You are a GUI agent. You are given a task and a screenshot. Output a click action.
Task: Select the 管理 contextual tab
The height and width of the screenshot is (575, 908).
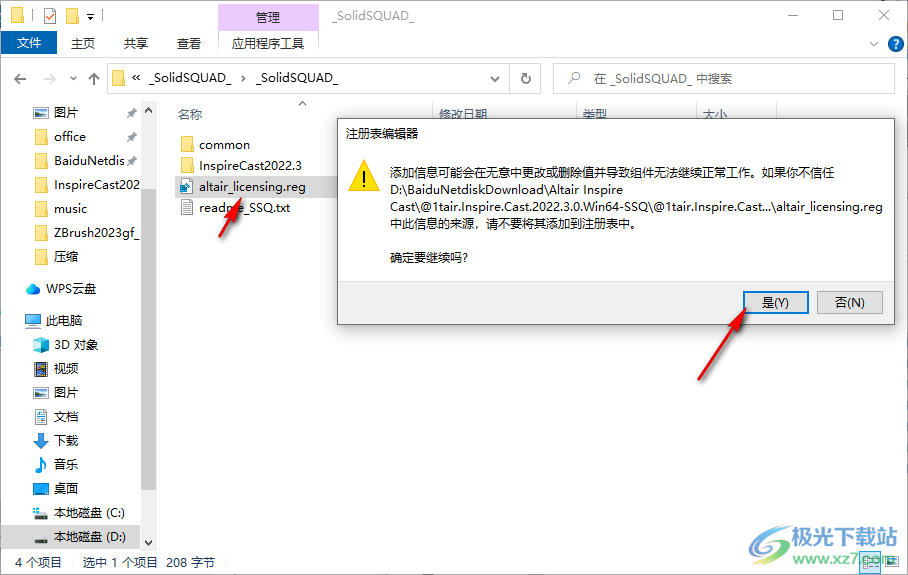(268, 17)
